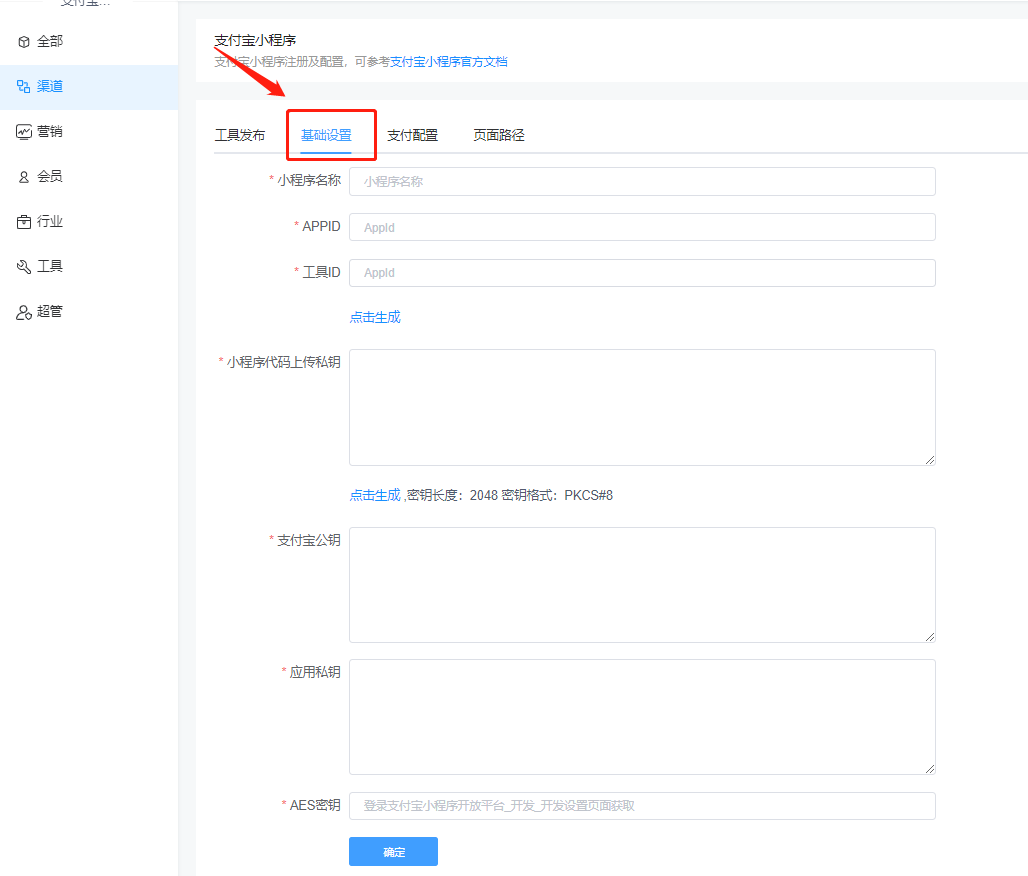The image size is (1028, 876).
Task: Click the 渠道 channel icon in sidebar
Action: point(24,87)
